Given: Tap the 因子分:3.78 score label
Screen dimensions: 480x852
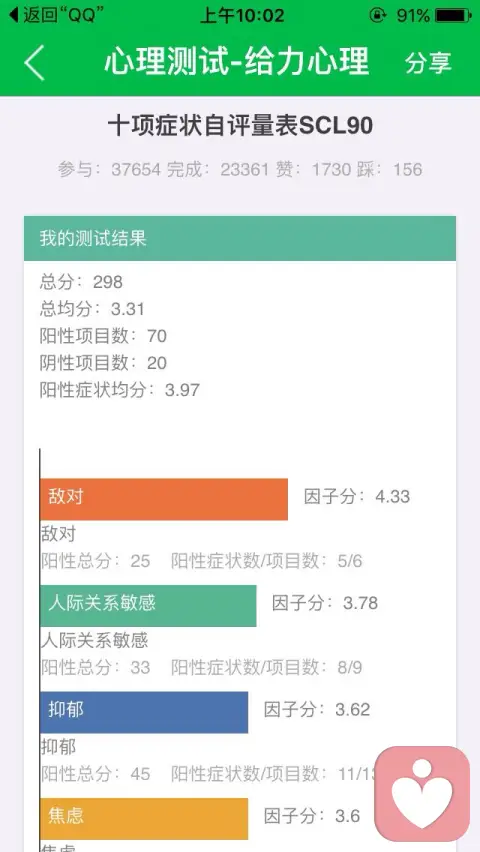Looking at the screenshot, I should (x=325, y=603).
